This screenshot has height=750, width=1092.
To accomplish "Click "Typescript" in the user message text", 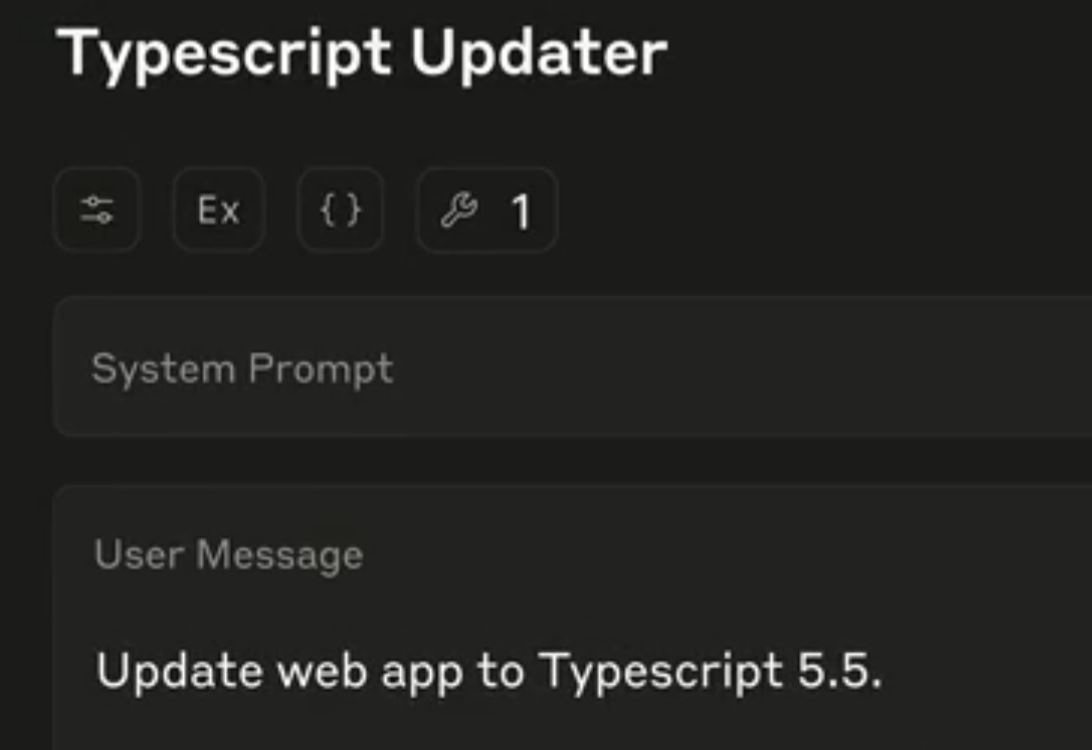I will (661, 672).
